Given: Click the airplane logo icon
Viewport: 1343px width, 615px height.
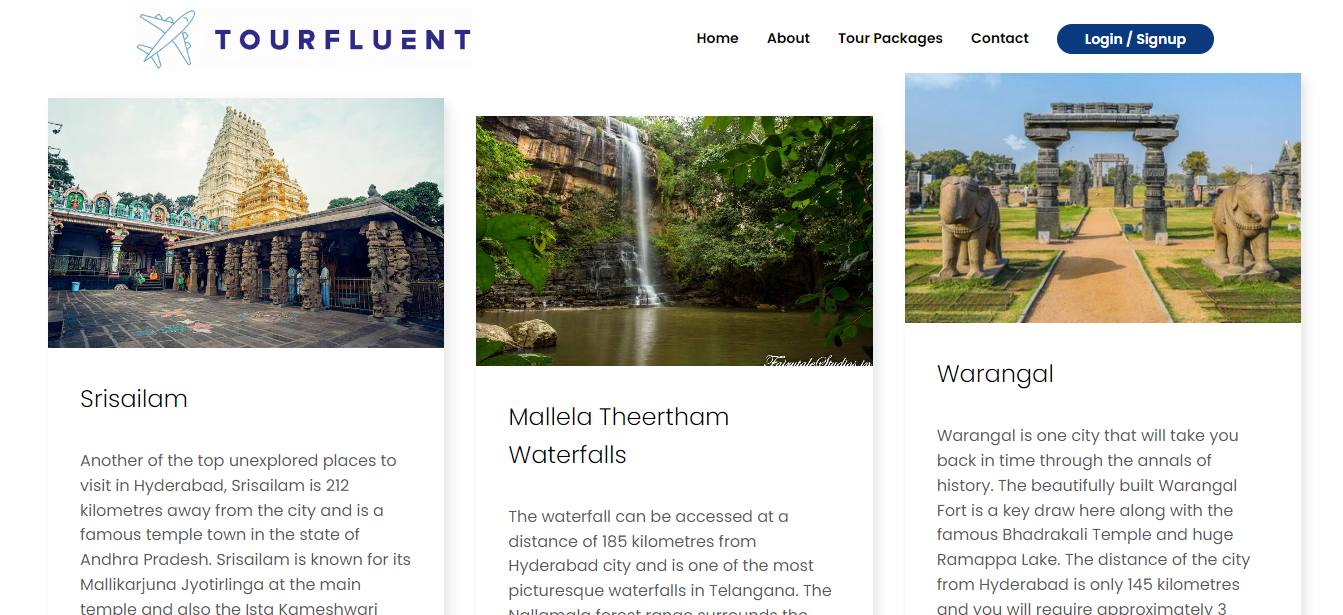Looking at the screenshot, I should point(166,39).
